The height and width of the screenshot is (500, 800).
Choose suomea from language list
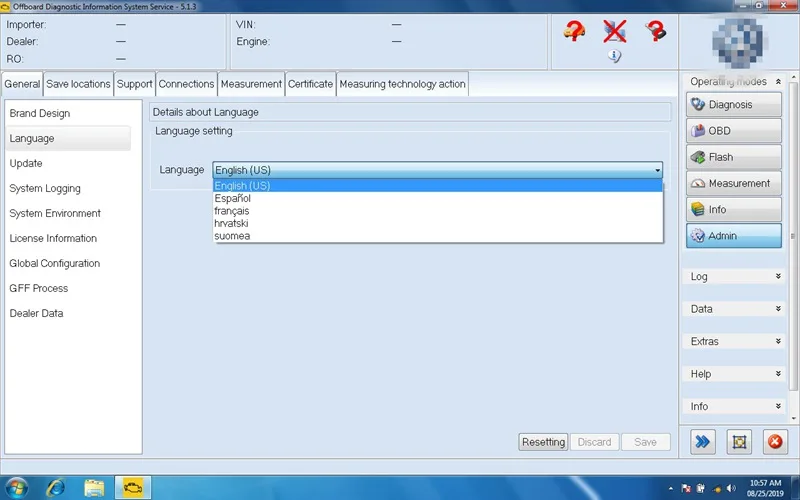pos(438,236)
